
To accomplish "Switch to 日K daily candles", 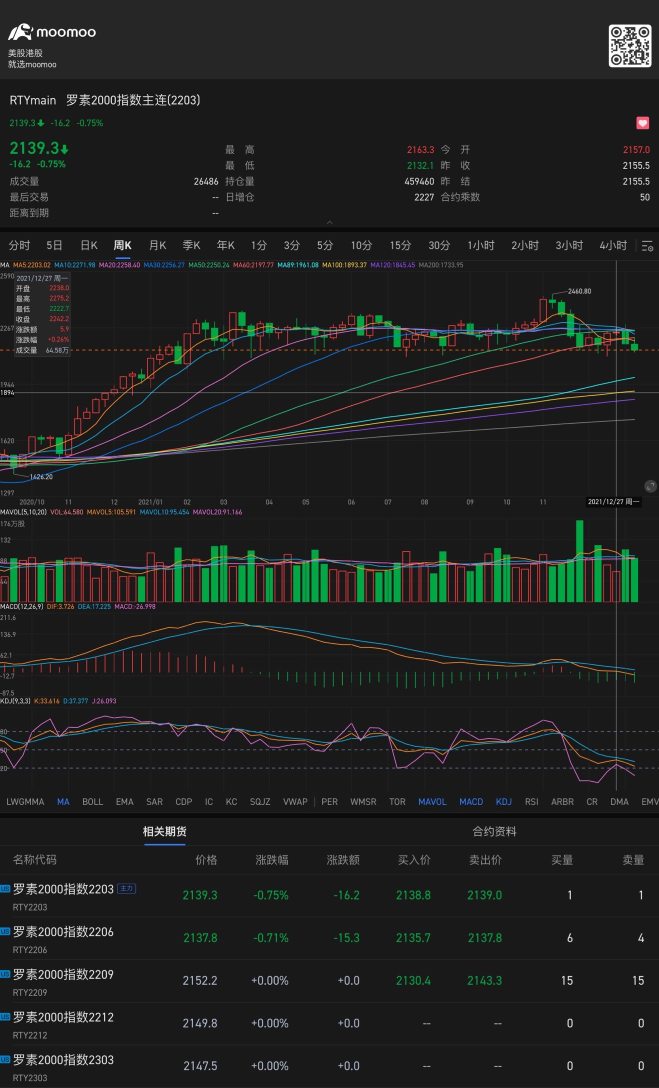I will [89, 246].
